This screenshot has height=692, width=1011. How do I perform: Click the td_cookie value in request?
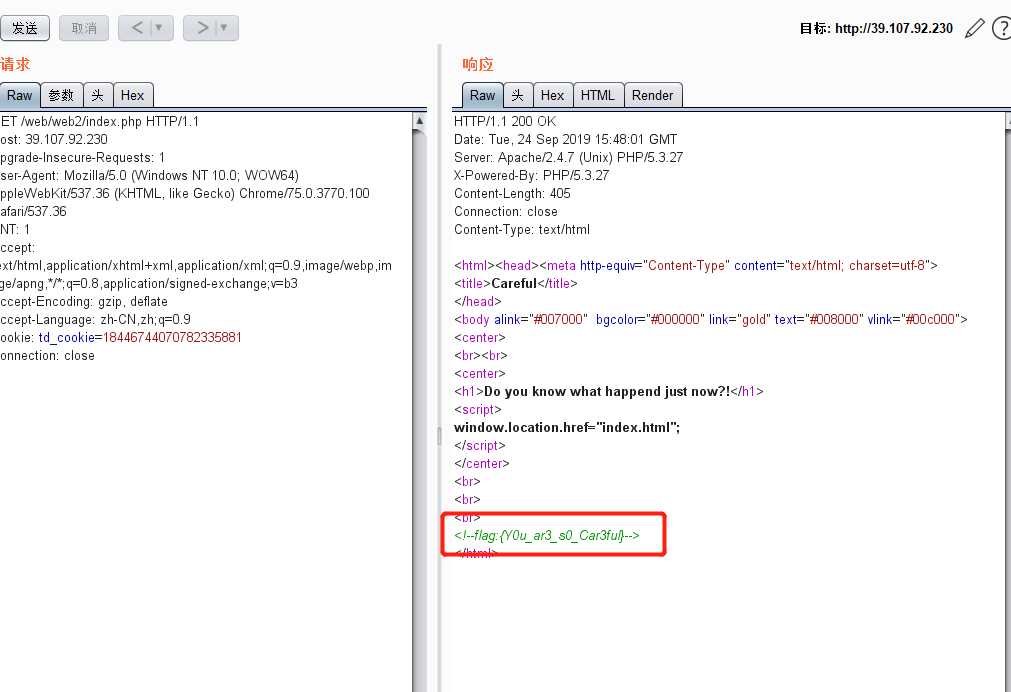(x=172, y=337)
